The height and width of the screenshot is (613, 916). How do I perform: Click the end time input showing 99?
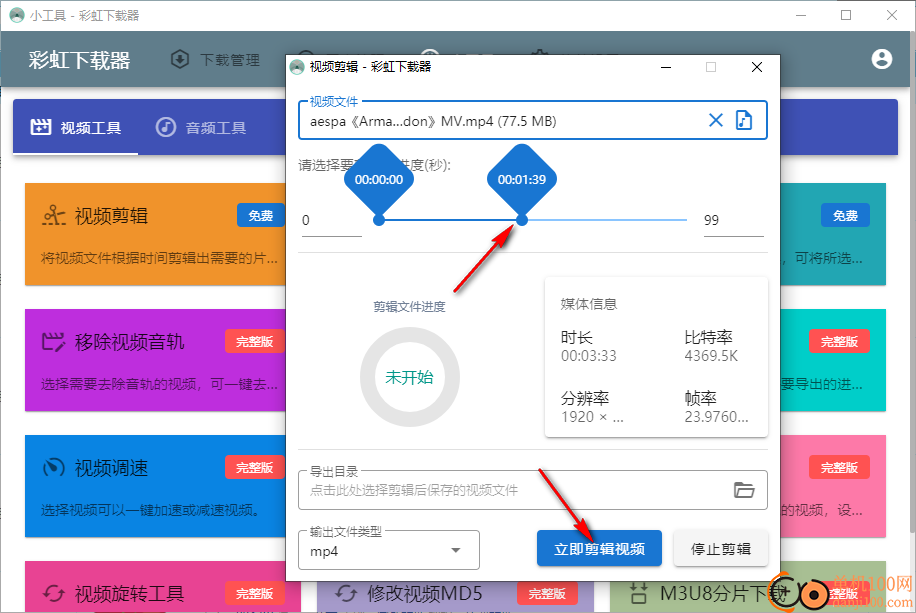[734, 221]
